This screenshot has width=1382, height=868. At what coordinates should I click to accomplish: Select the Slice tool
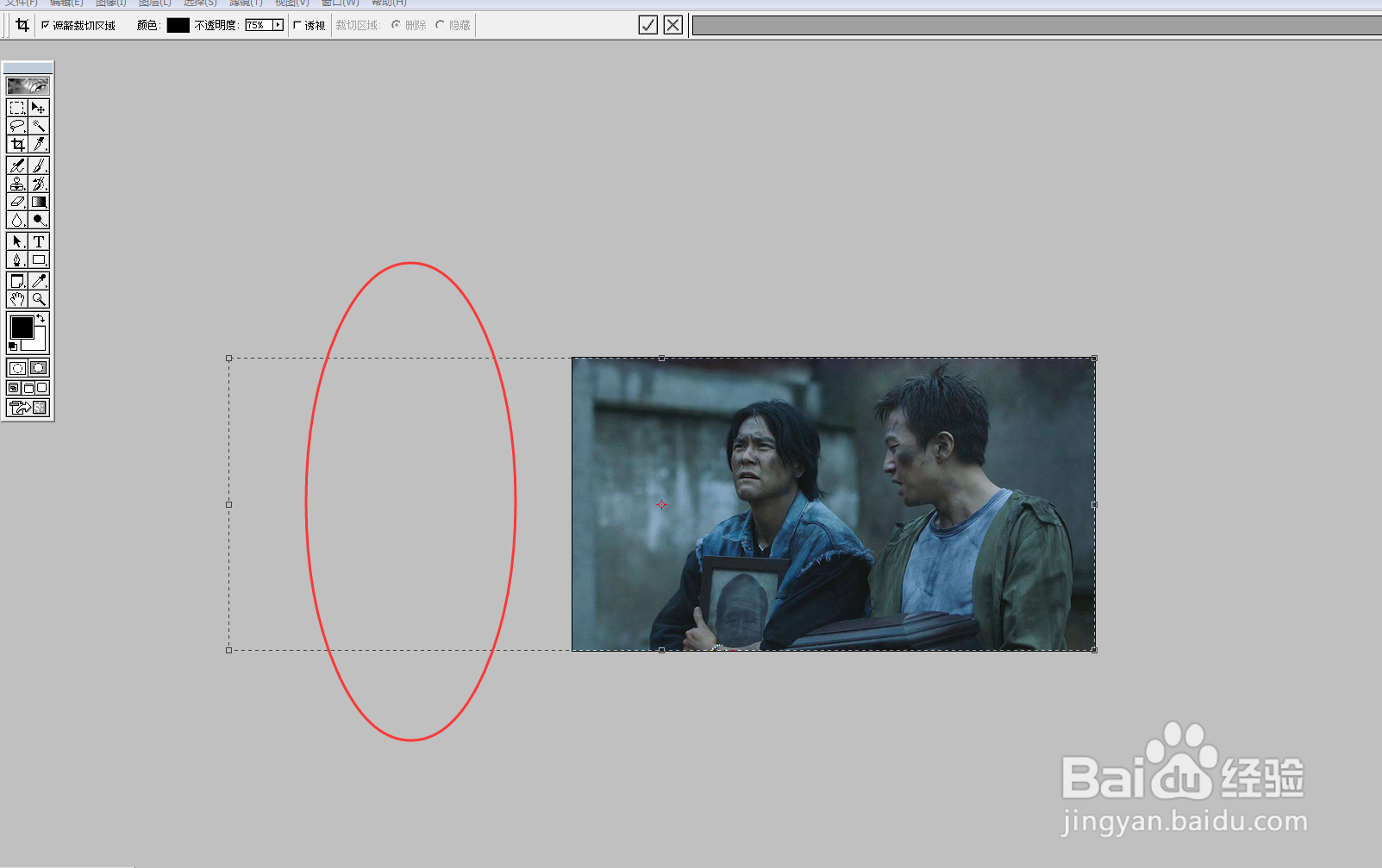39,144
